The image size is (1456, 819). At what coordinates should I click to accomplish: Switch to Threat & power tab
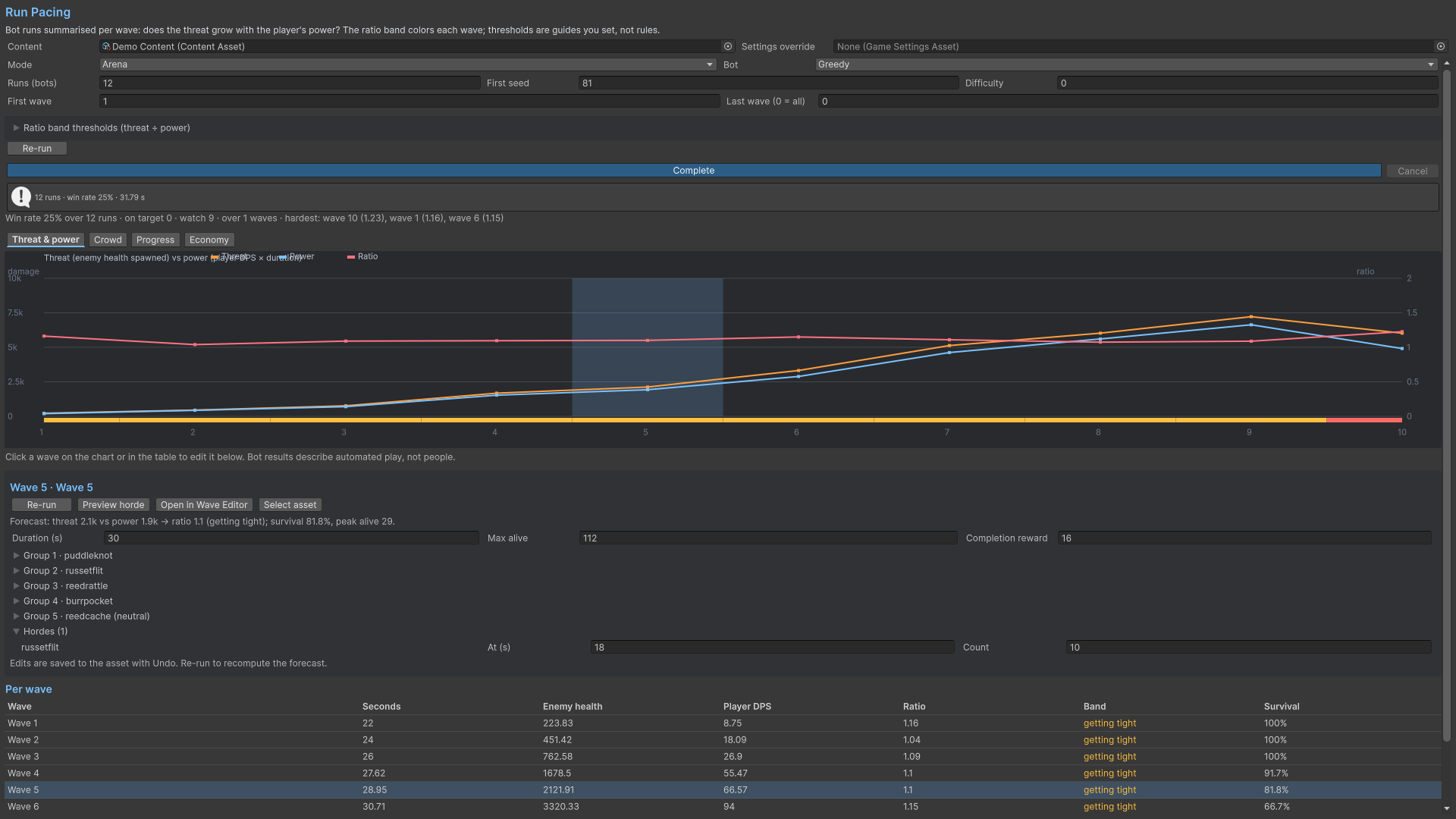pos(45,240)
